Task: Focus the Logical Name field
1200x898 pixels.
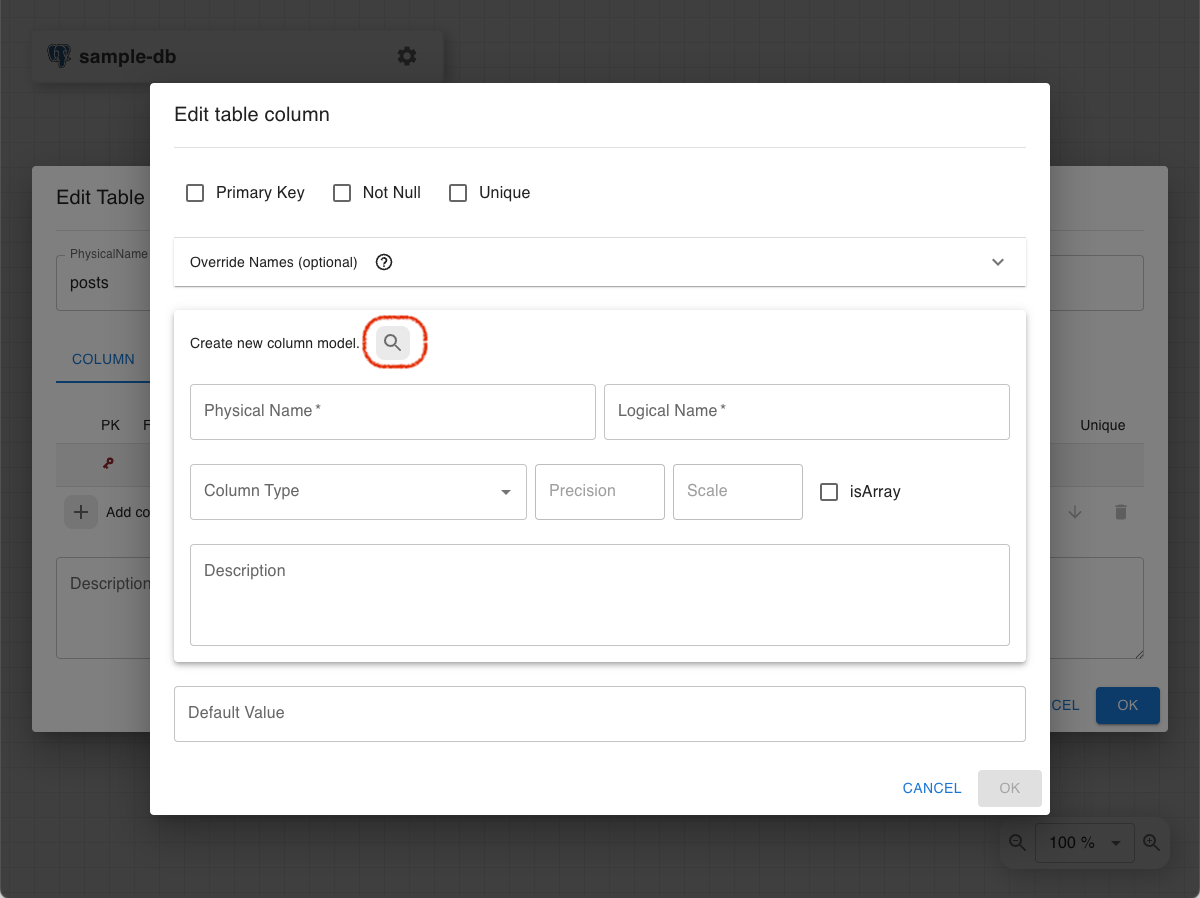Action: [807, 412]
